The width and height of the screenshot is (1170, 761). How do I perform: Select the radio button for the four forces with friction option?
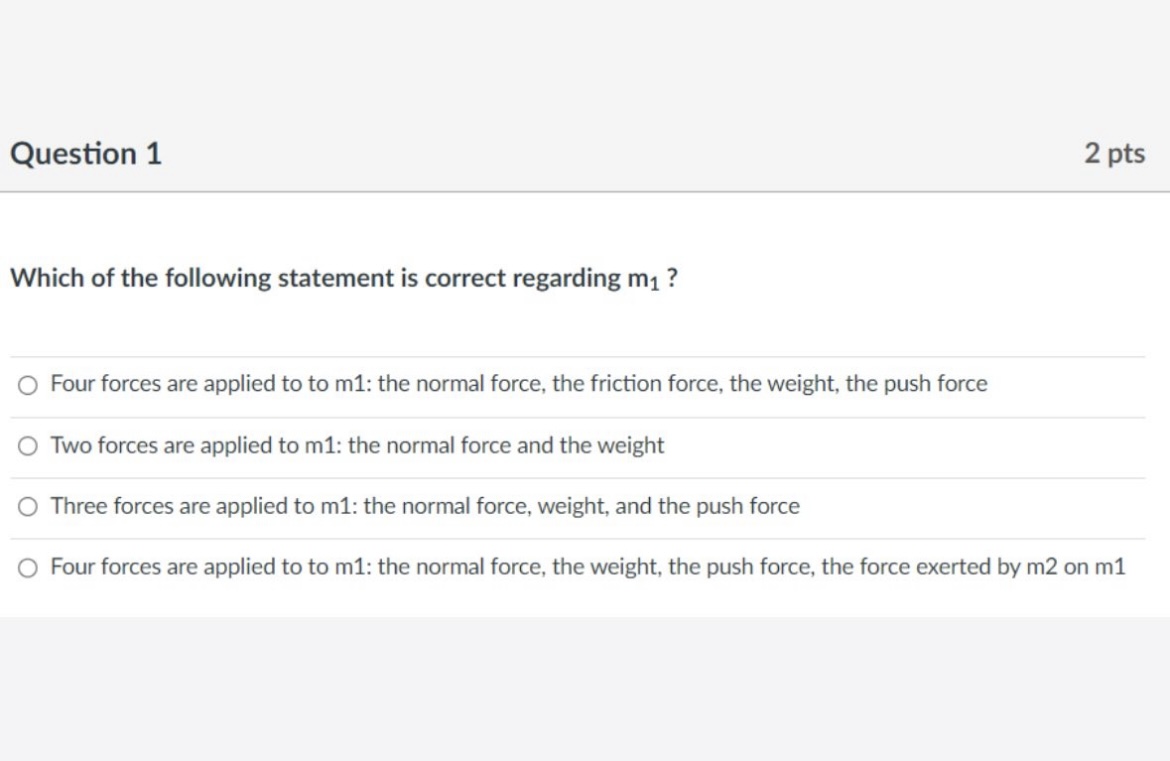(26, 383)
